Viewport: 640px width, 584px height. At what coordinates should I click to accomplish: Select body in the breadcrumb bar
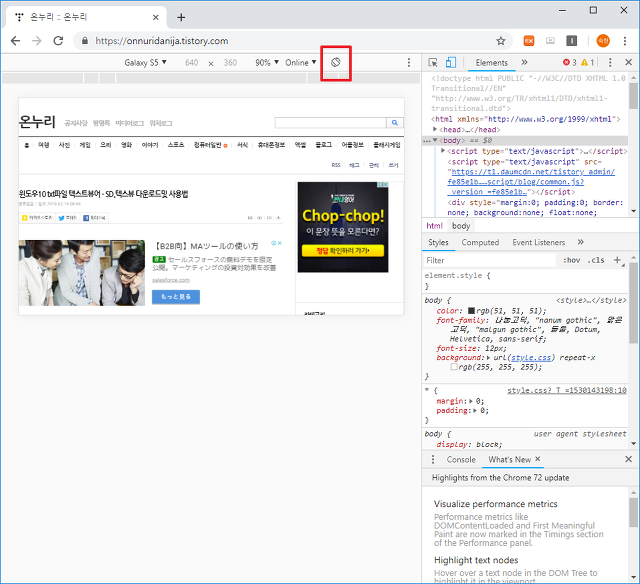tap(461, 226)
